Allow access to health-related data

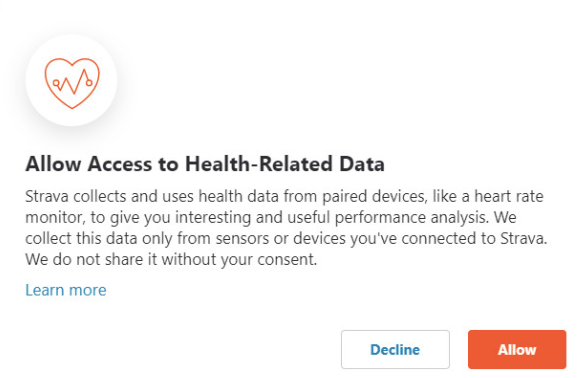pos(517,349)
